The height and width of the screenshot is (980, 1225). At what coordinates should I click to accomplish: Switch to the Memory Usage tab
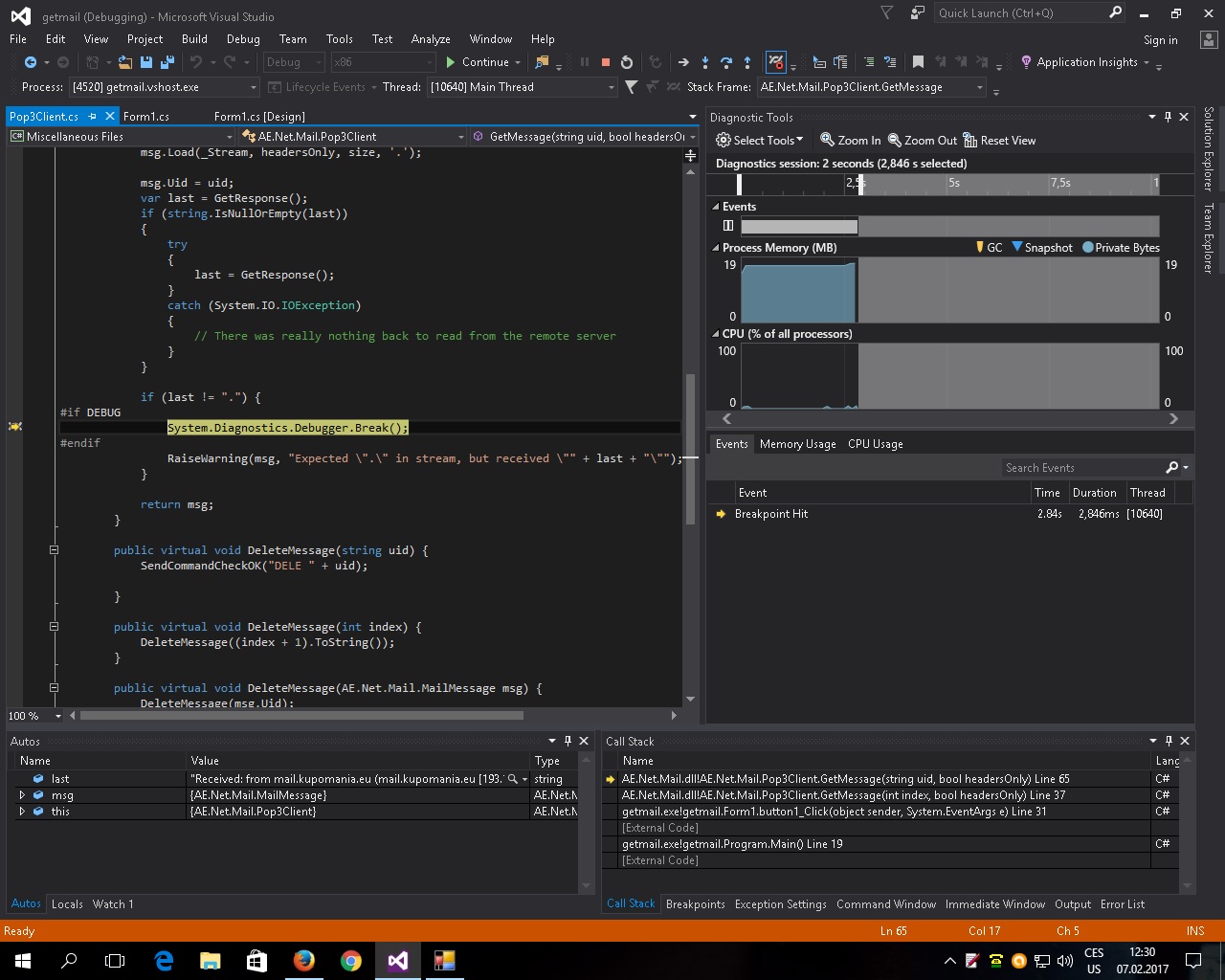point(797,444)
